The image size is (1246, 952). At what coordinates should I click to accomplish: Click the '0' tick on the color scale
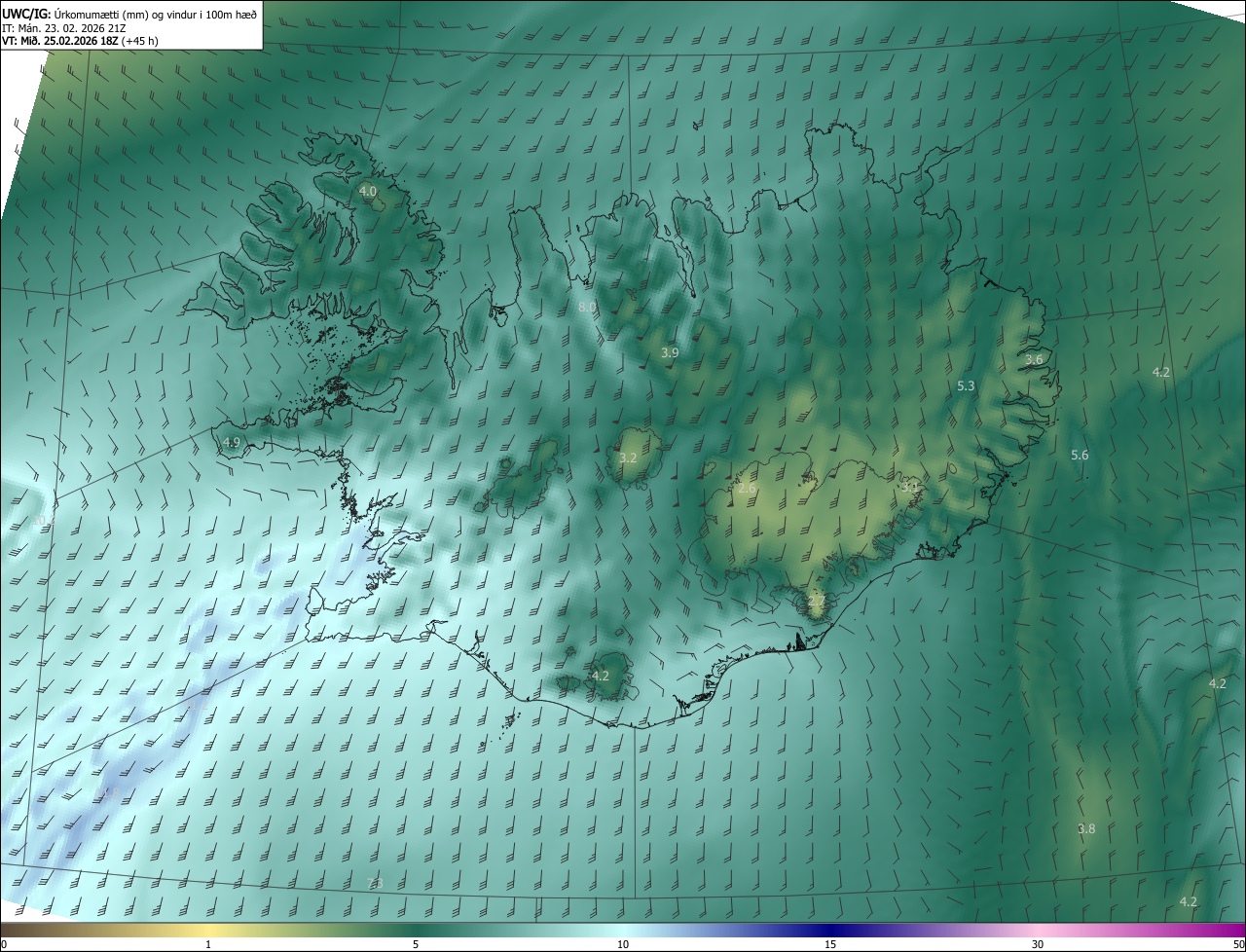click(4, 944)
